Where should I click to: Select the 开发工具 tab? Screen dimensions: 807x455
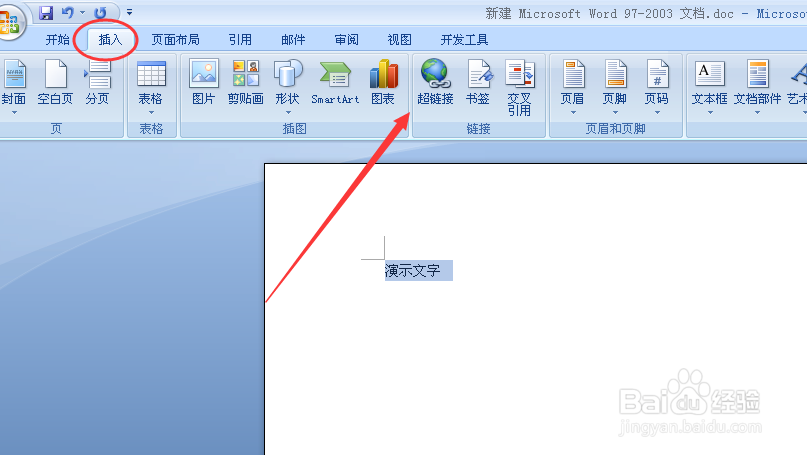(464, 40)
